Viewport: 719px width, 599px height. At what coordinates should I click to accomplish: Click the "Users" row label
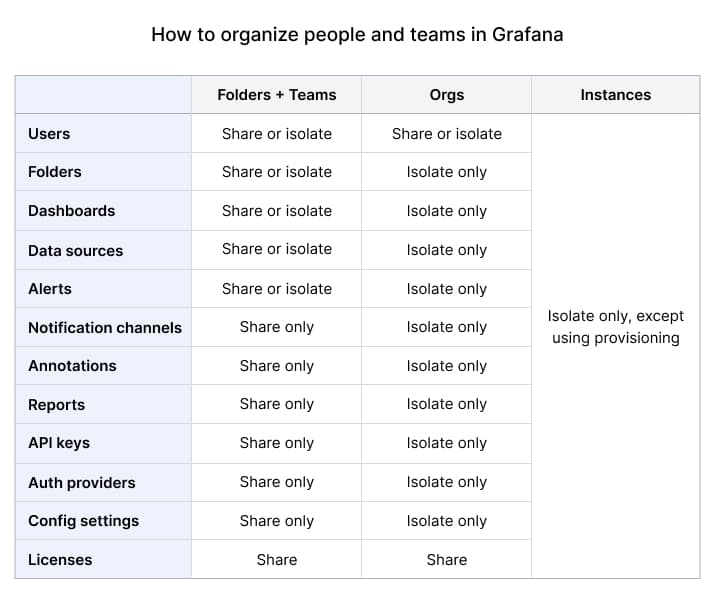pyautogui.click(x=49, y=134)
